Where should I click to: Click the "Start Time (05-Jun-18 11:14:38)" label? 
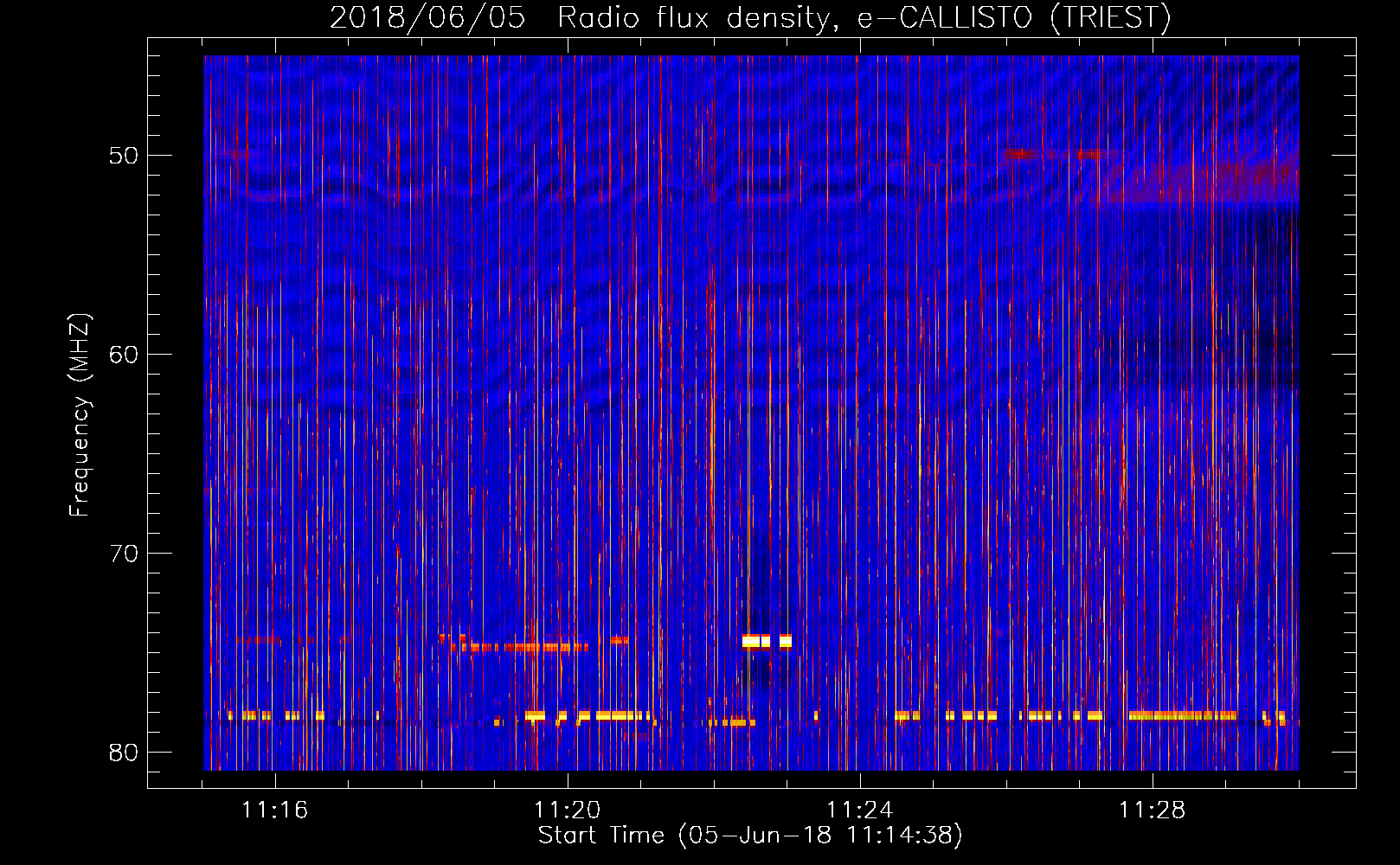pos(750,836)
